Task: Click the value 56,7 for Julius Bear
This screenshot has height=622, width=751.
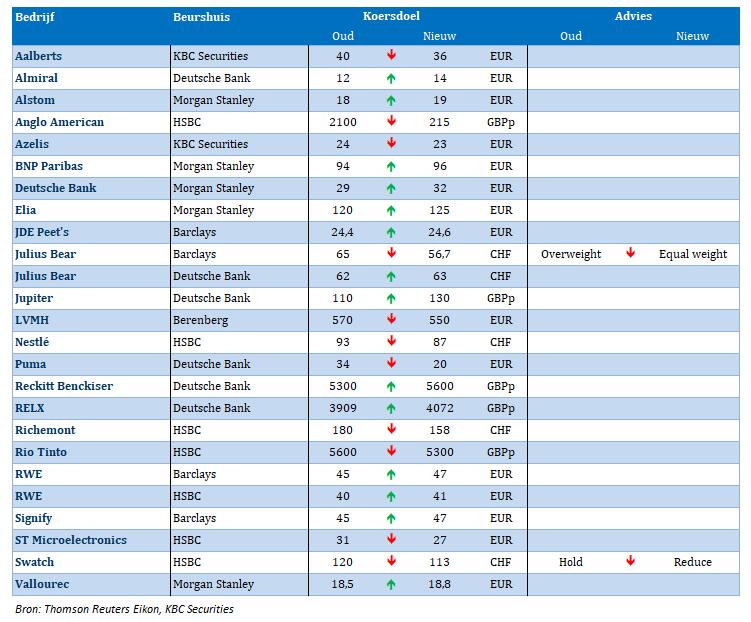Action: 439,254
